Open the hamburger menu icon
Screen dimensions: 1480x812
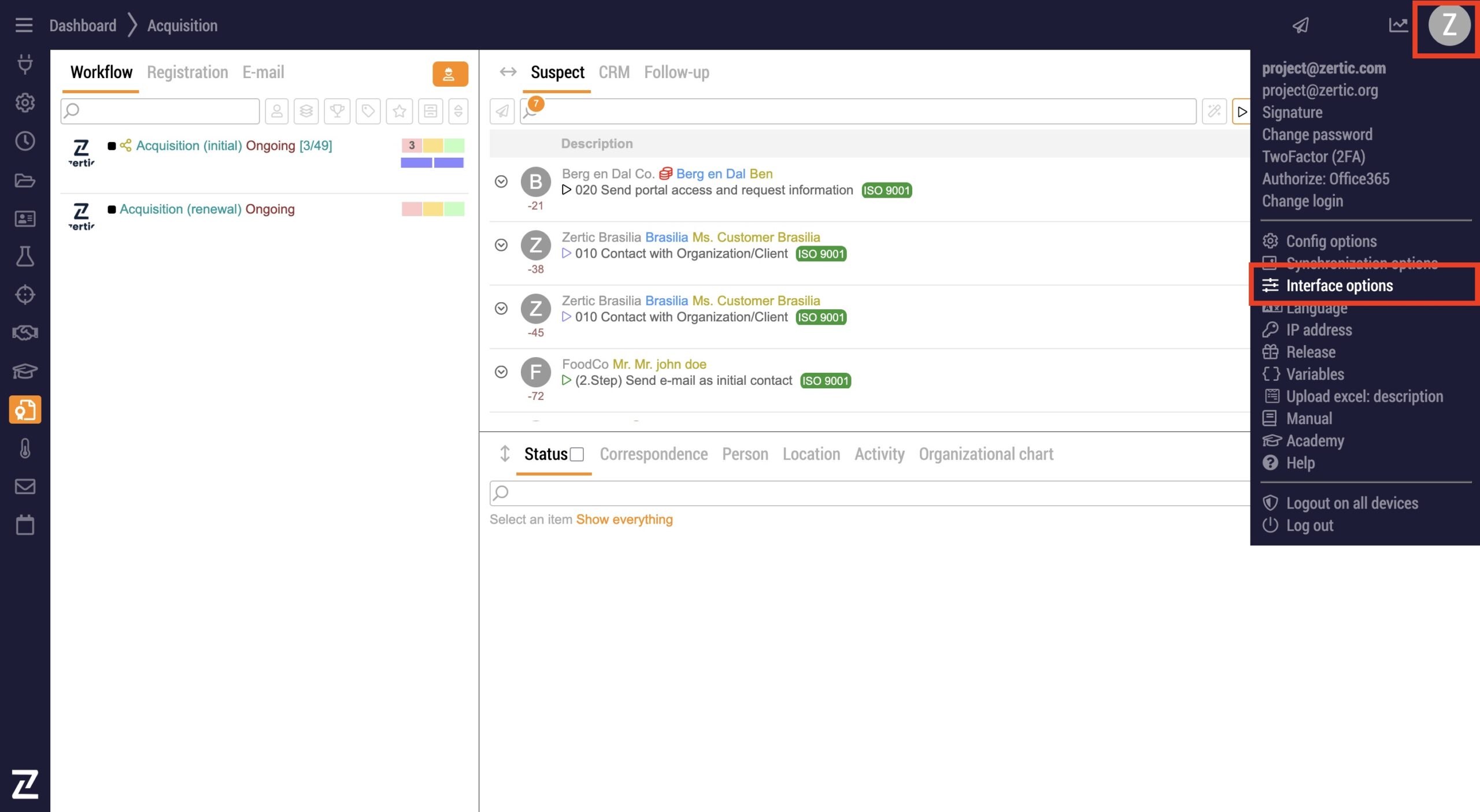24,25
